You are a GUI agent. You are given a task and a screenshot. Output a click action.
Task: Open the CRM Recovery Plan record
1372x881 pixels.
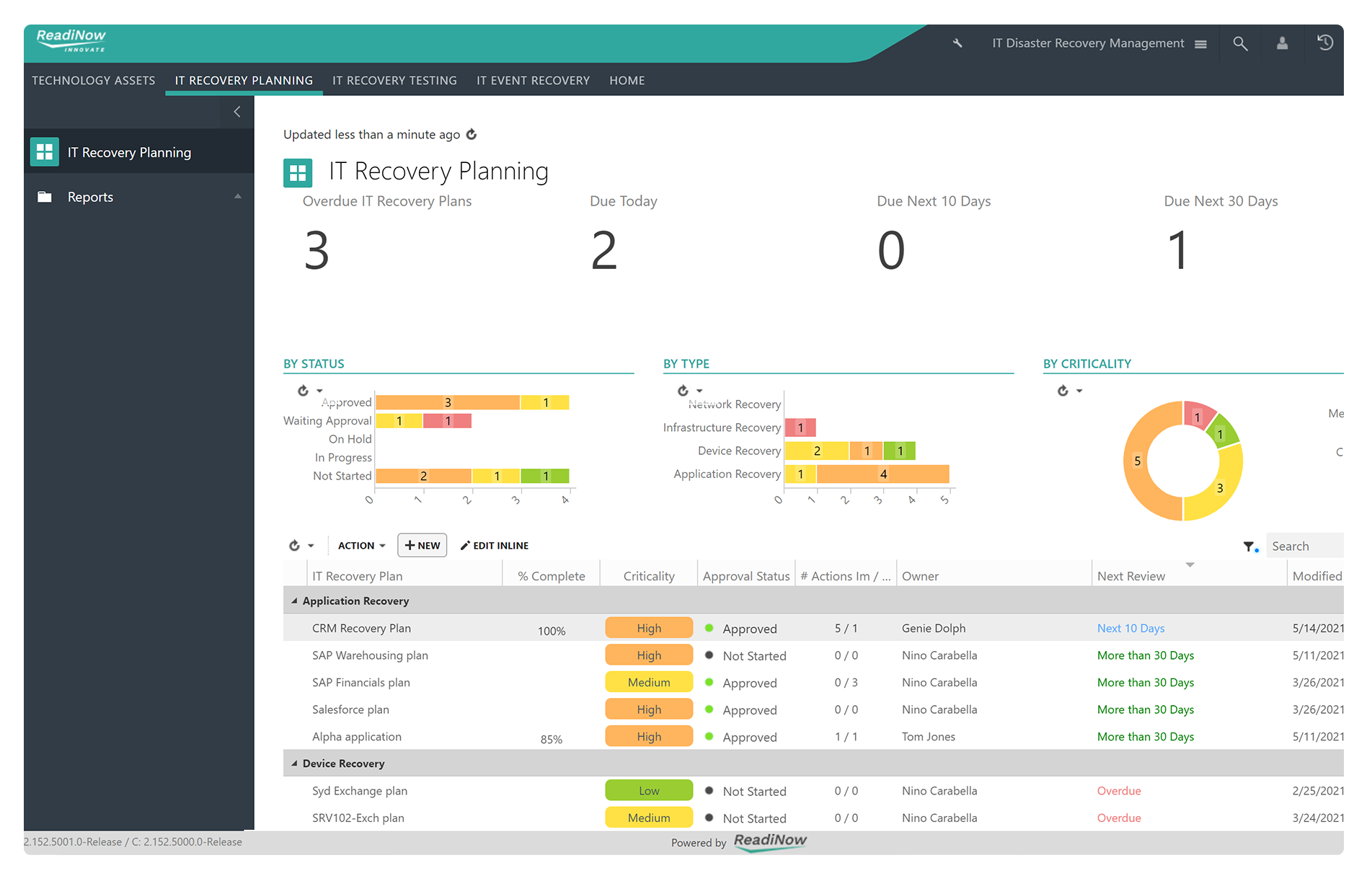point(361,628)
